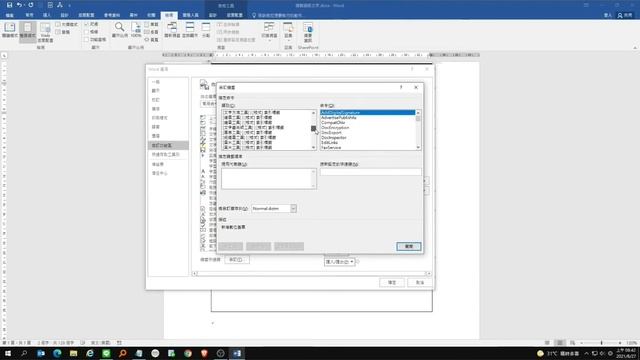Click the Redo/Repeat icon in the title bar

point(31,5)
